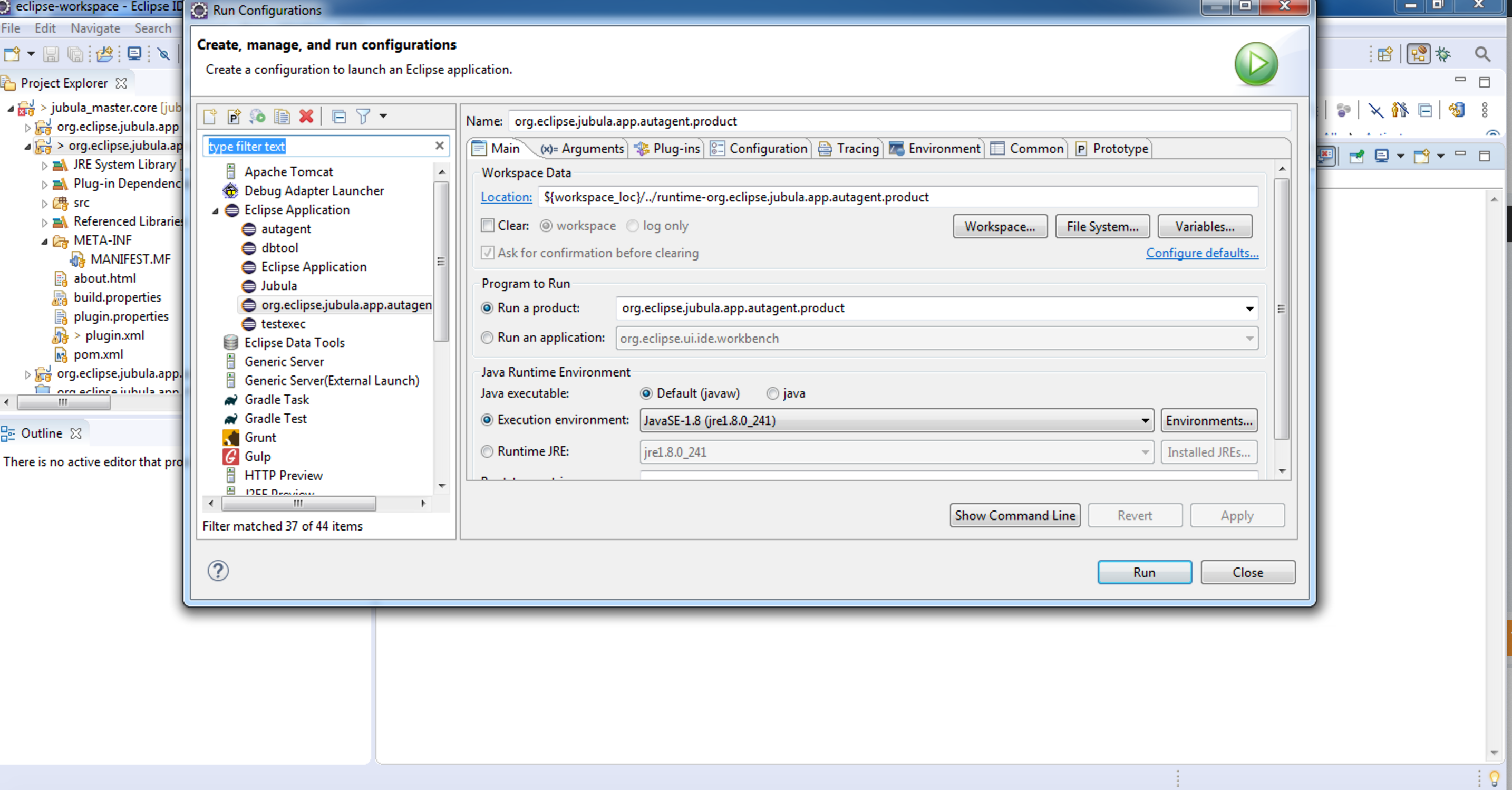Switch to Configuration tab

[759, 149]
